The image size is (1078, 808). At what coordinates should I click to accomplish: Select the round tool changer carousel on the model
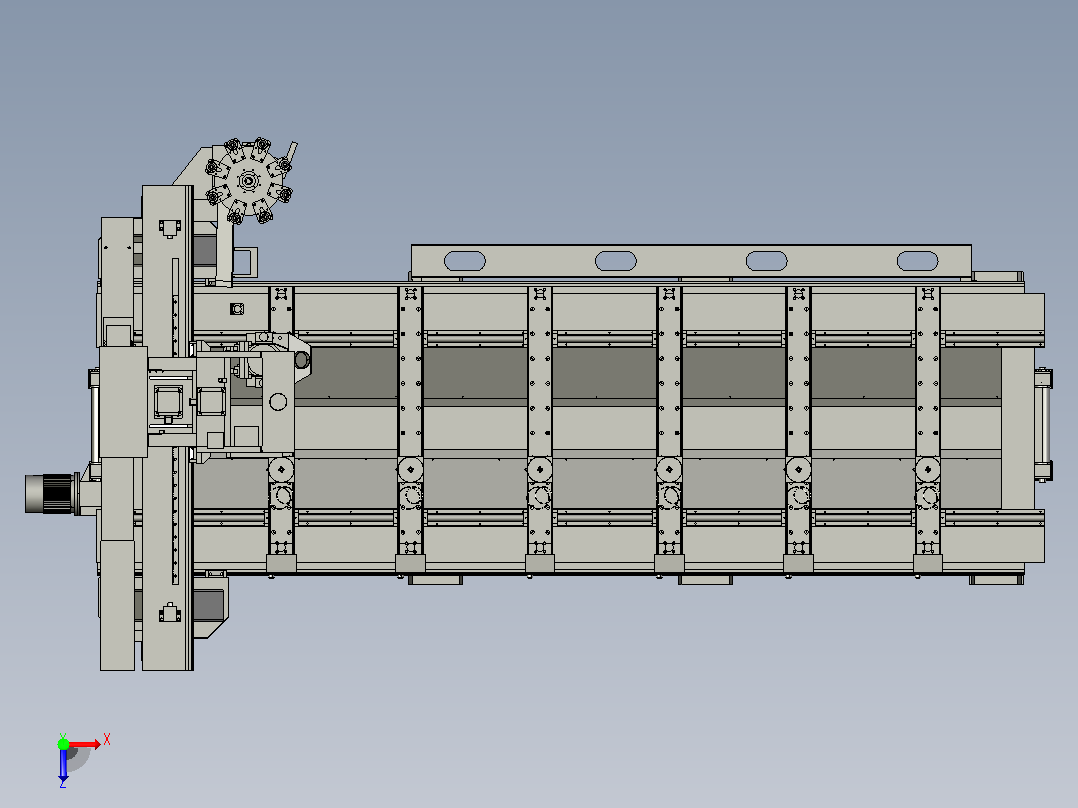[x=249, y=181]
